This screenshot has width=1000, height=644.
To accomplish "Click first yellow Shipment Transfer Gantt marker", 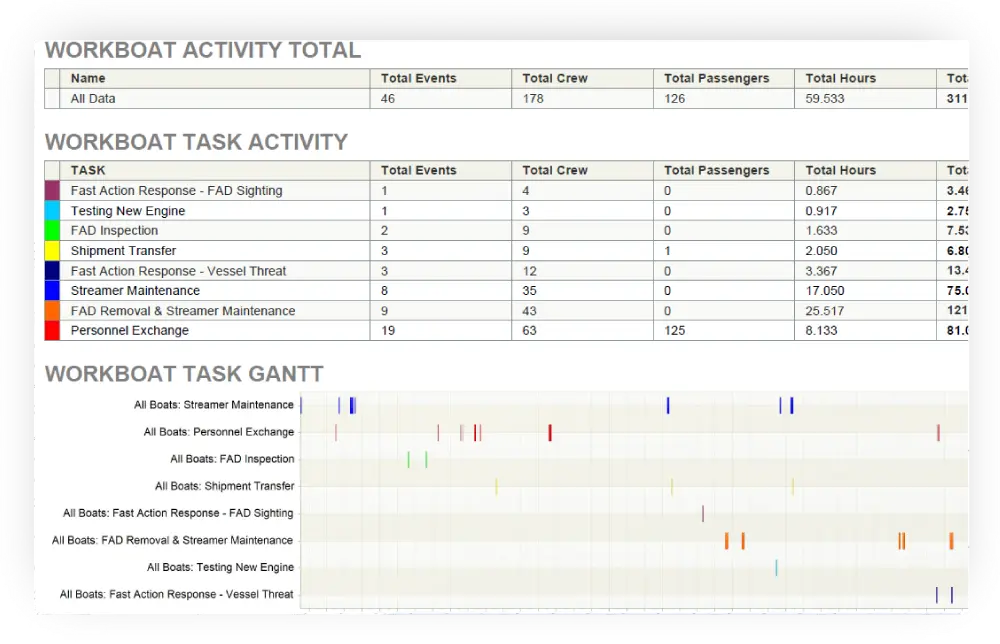I will (x=496, y=487).
